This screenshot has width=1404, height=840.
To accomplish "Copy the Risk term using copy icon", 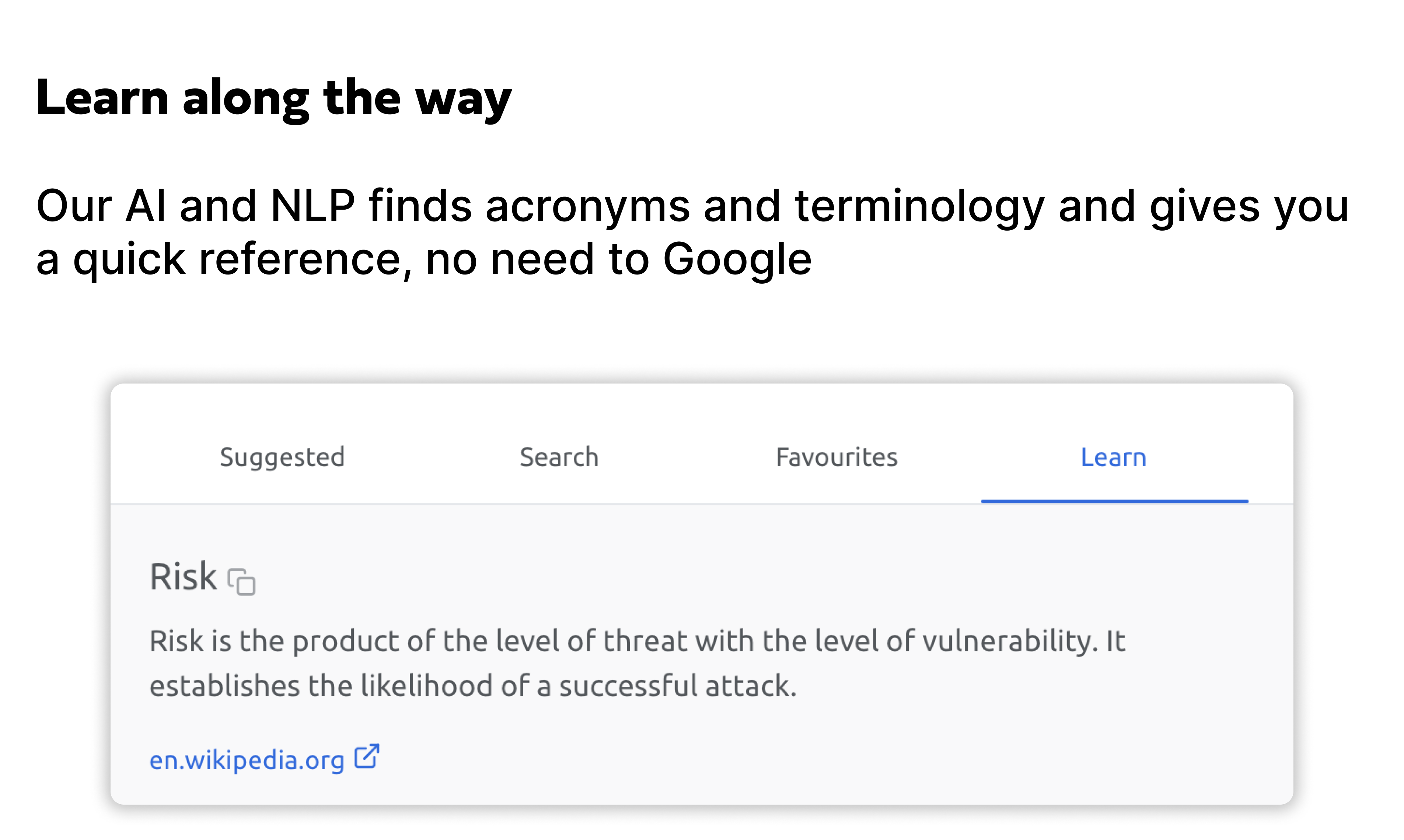I will (242, 581).
